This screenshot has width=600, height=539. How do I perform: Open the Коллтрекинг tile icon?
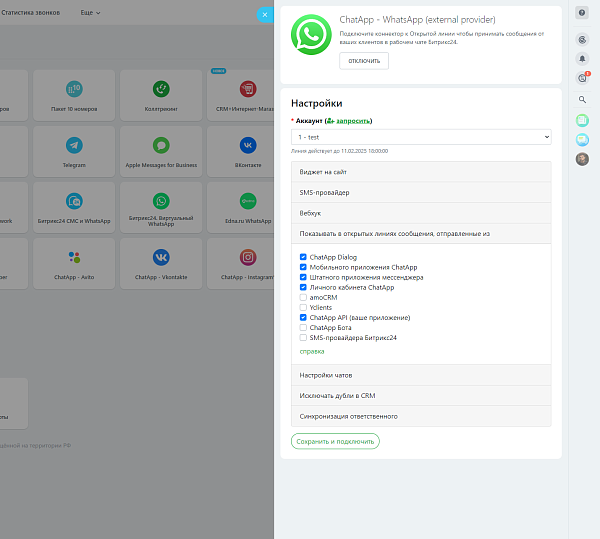[x=161, y=89]
